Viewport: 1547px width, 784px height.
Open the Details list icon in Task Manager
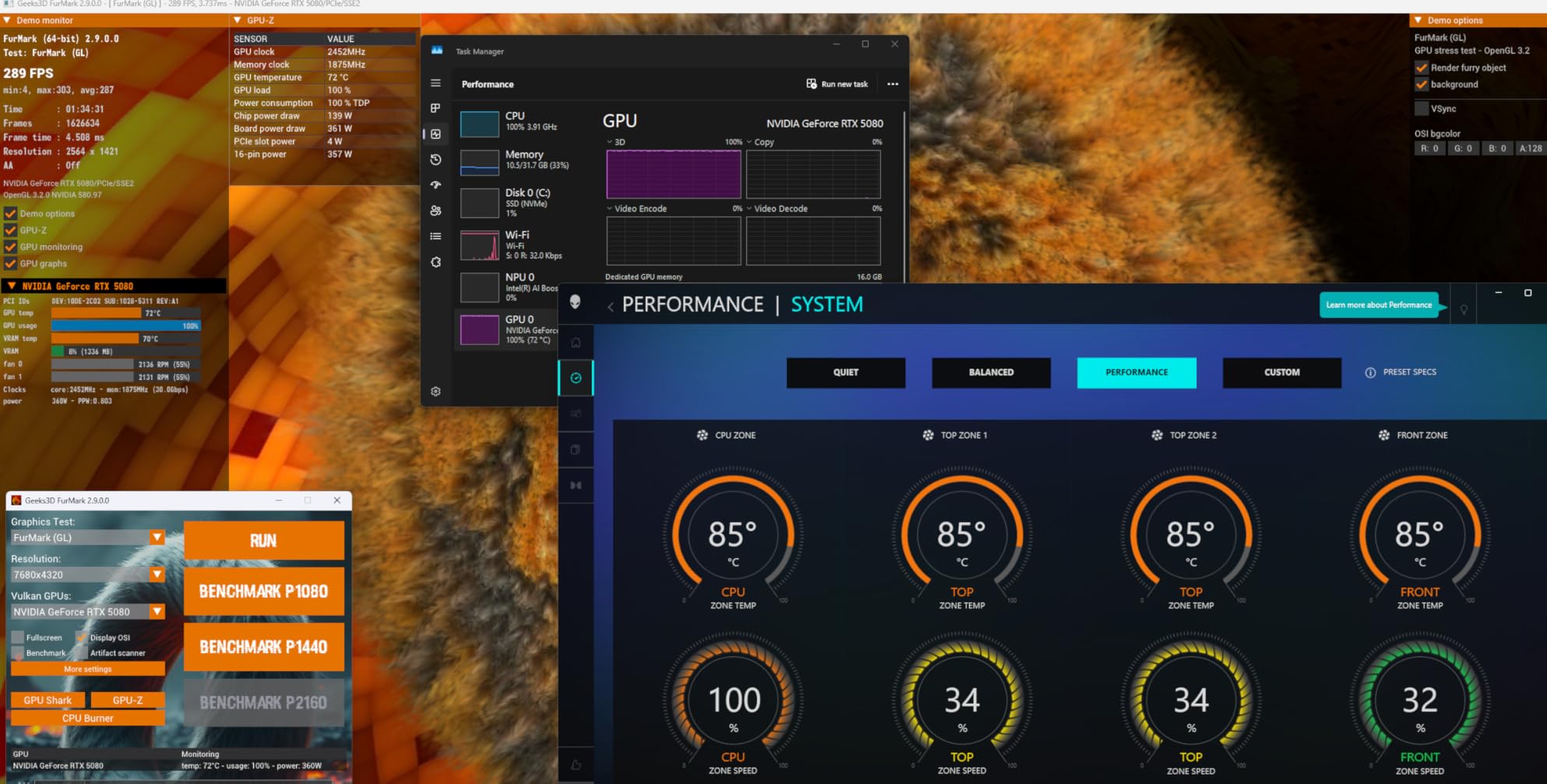click(435, 237)
